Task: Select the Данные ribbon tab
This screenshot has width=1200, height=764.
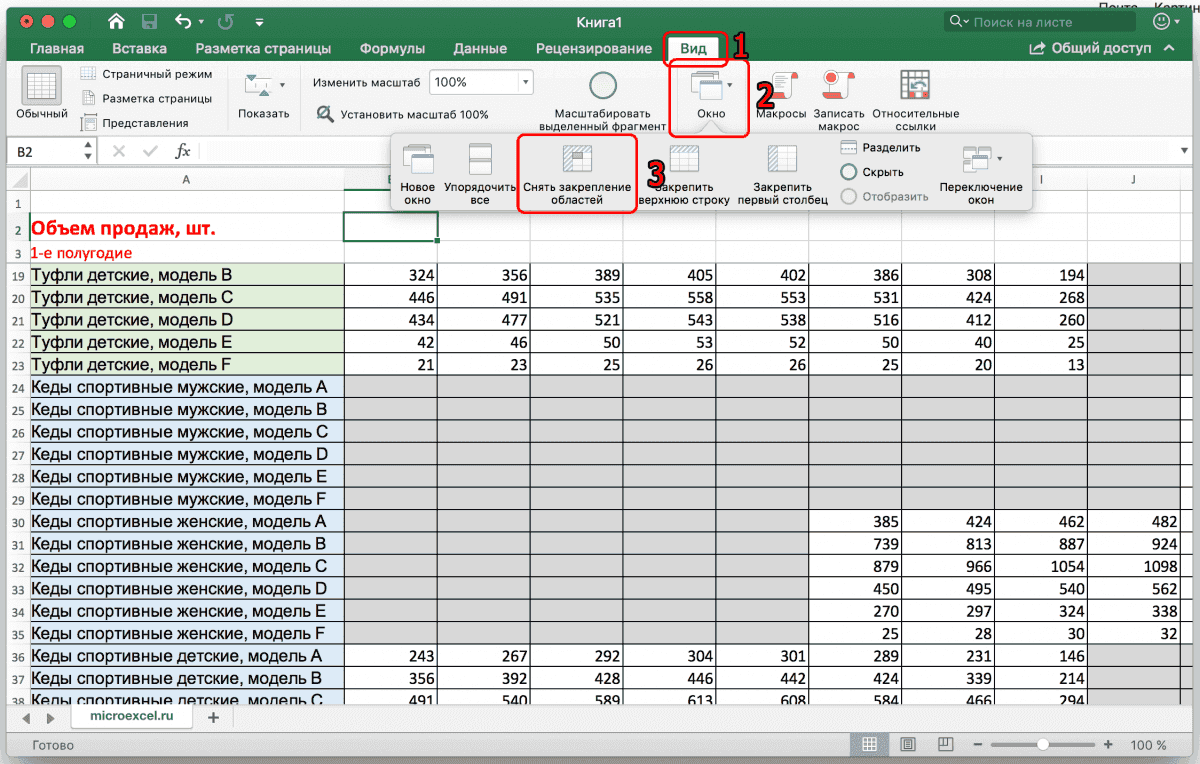Action: (x=479, y=47)
